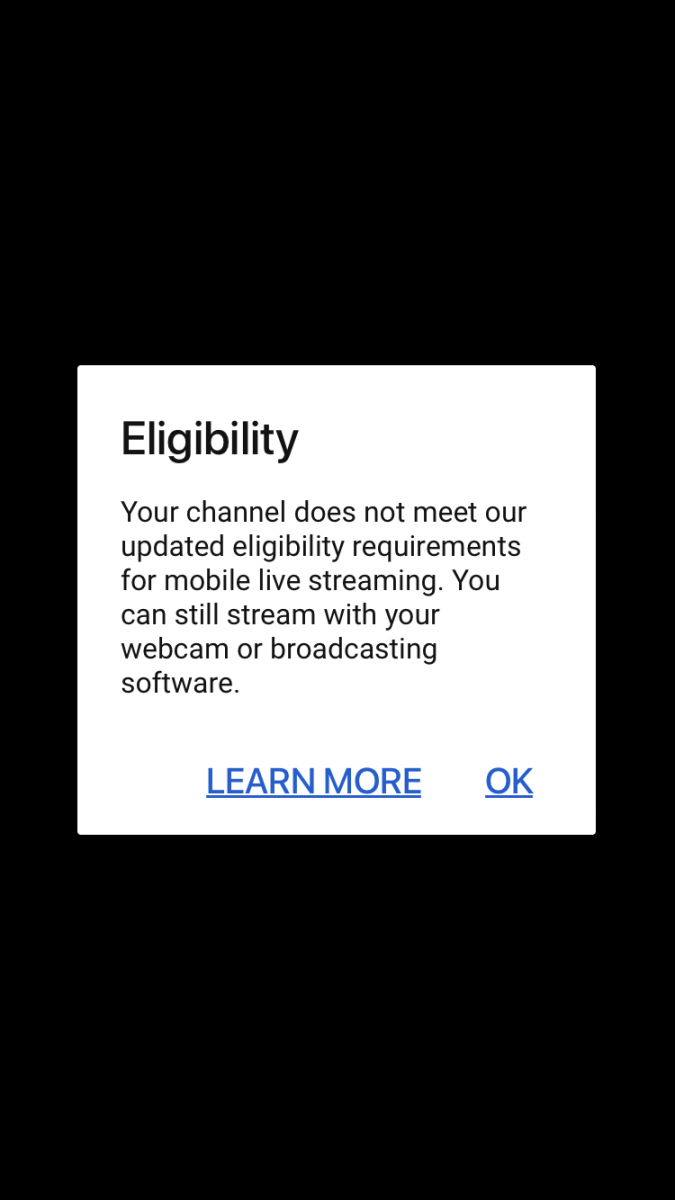The height and width of the screenshot is (1200, 675).
Task: Click the word "Your" starting the message
Action: pyautogui.click(x=149, y=512)
